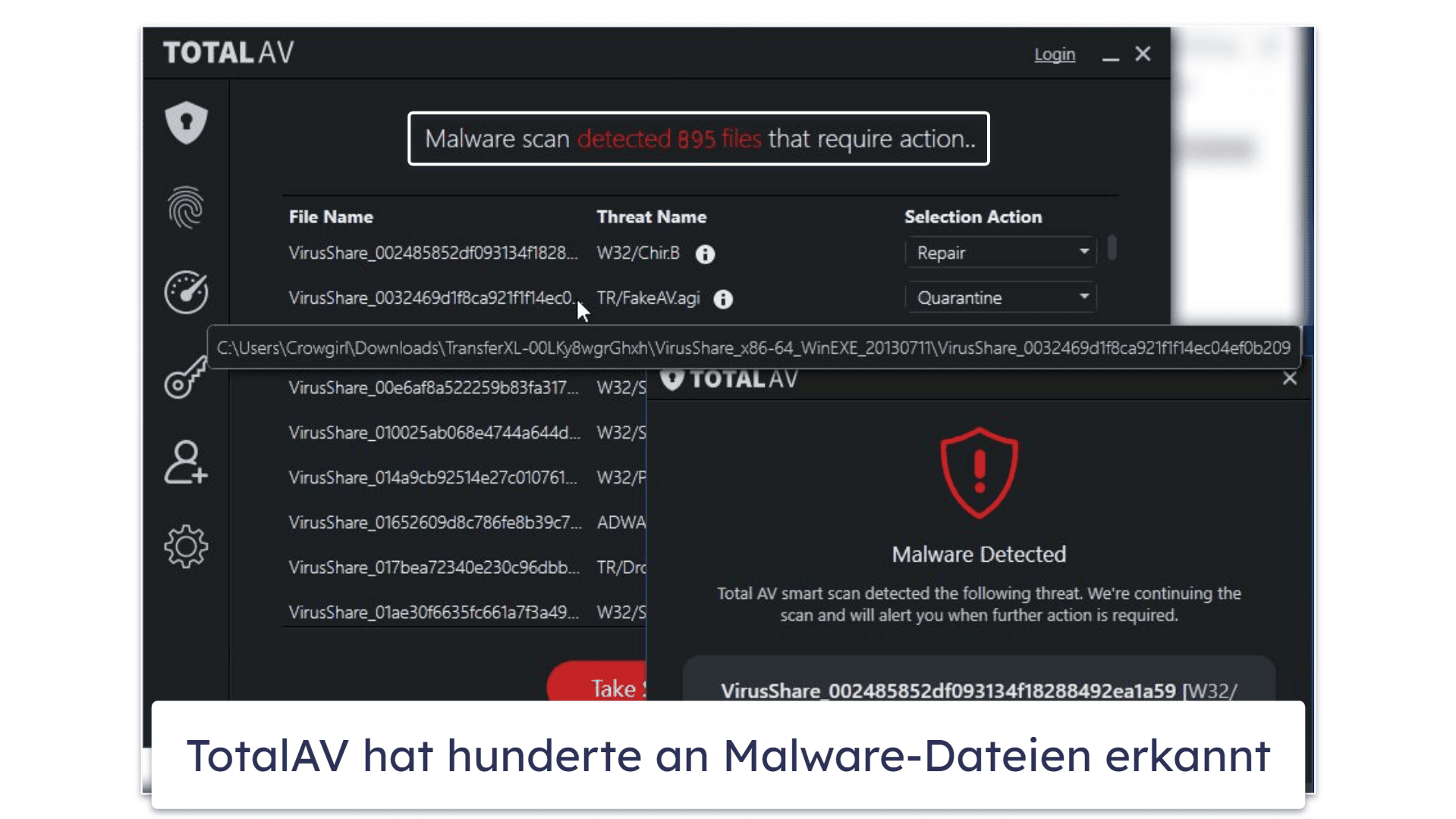Show info for TR/FakeAV.agi threat

[x=723, y=299]
